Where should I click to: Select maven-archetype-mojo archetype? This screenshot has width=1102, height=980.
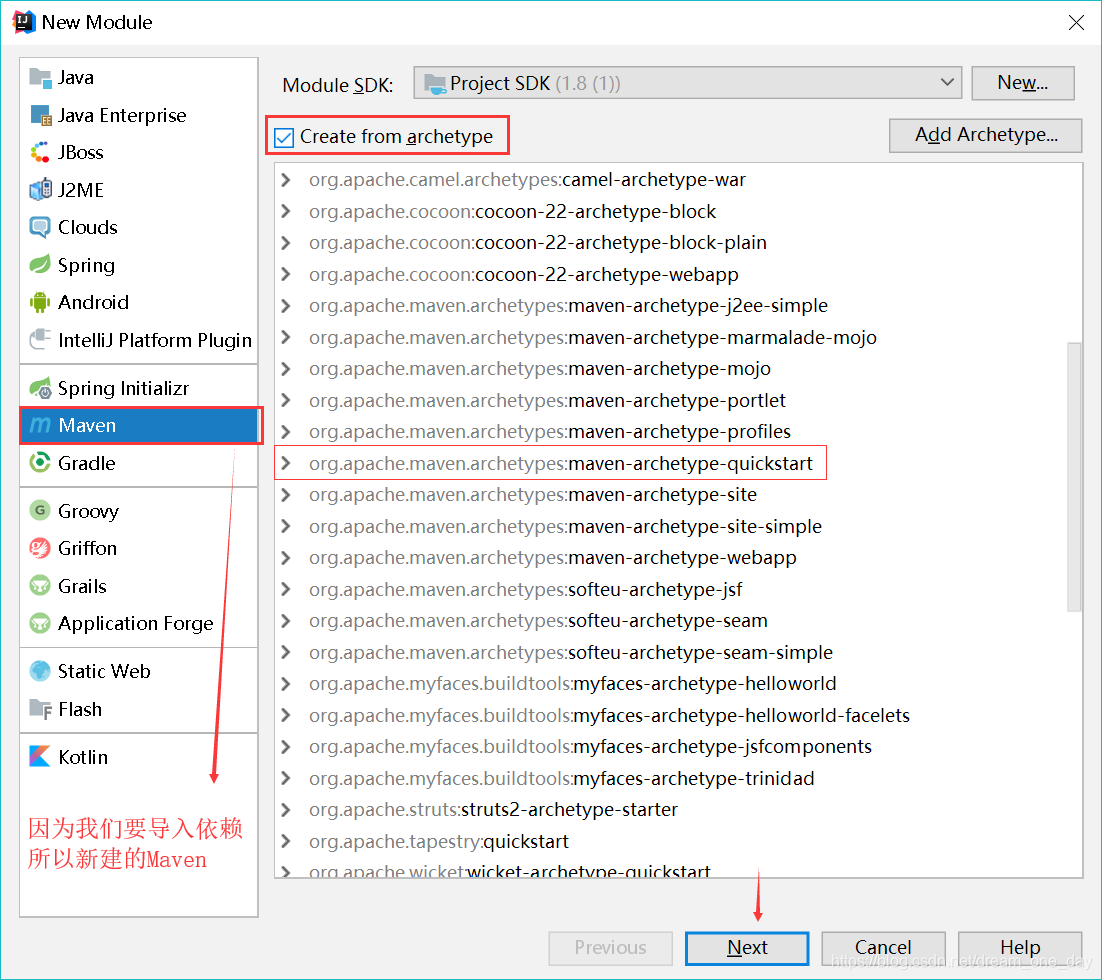coord(540,368)
